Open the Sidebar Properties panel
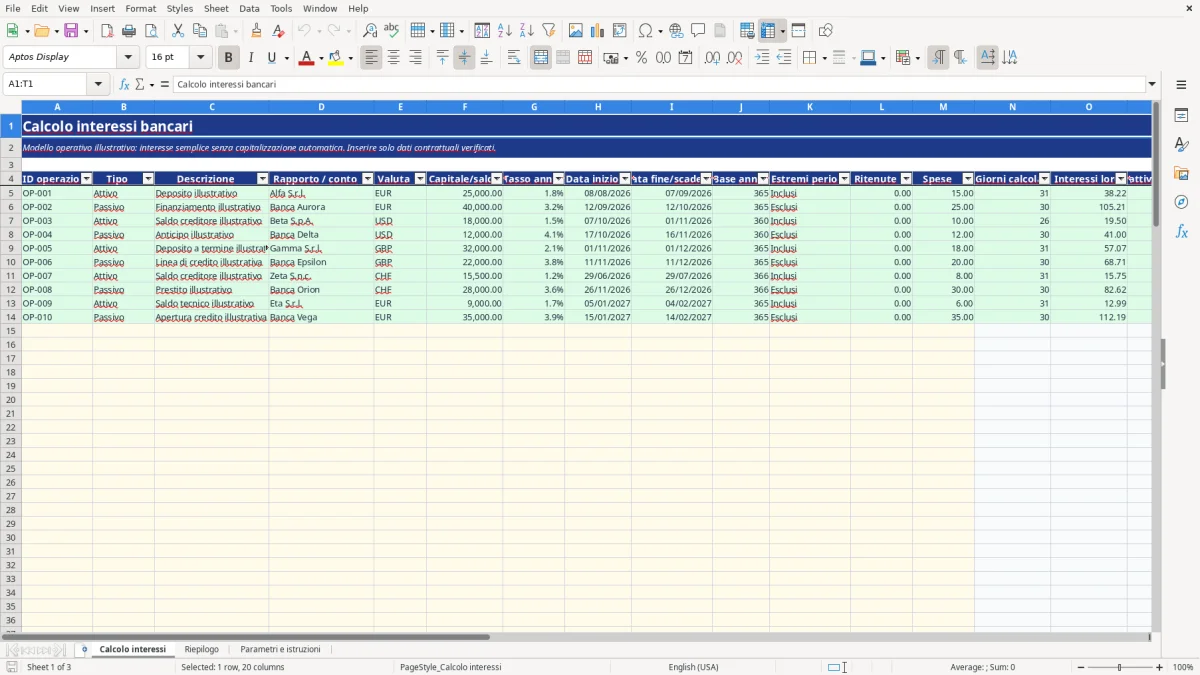The height and width of the screenshot is (675, 1200). pos(1181,116)
